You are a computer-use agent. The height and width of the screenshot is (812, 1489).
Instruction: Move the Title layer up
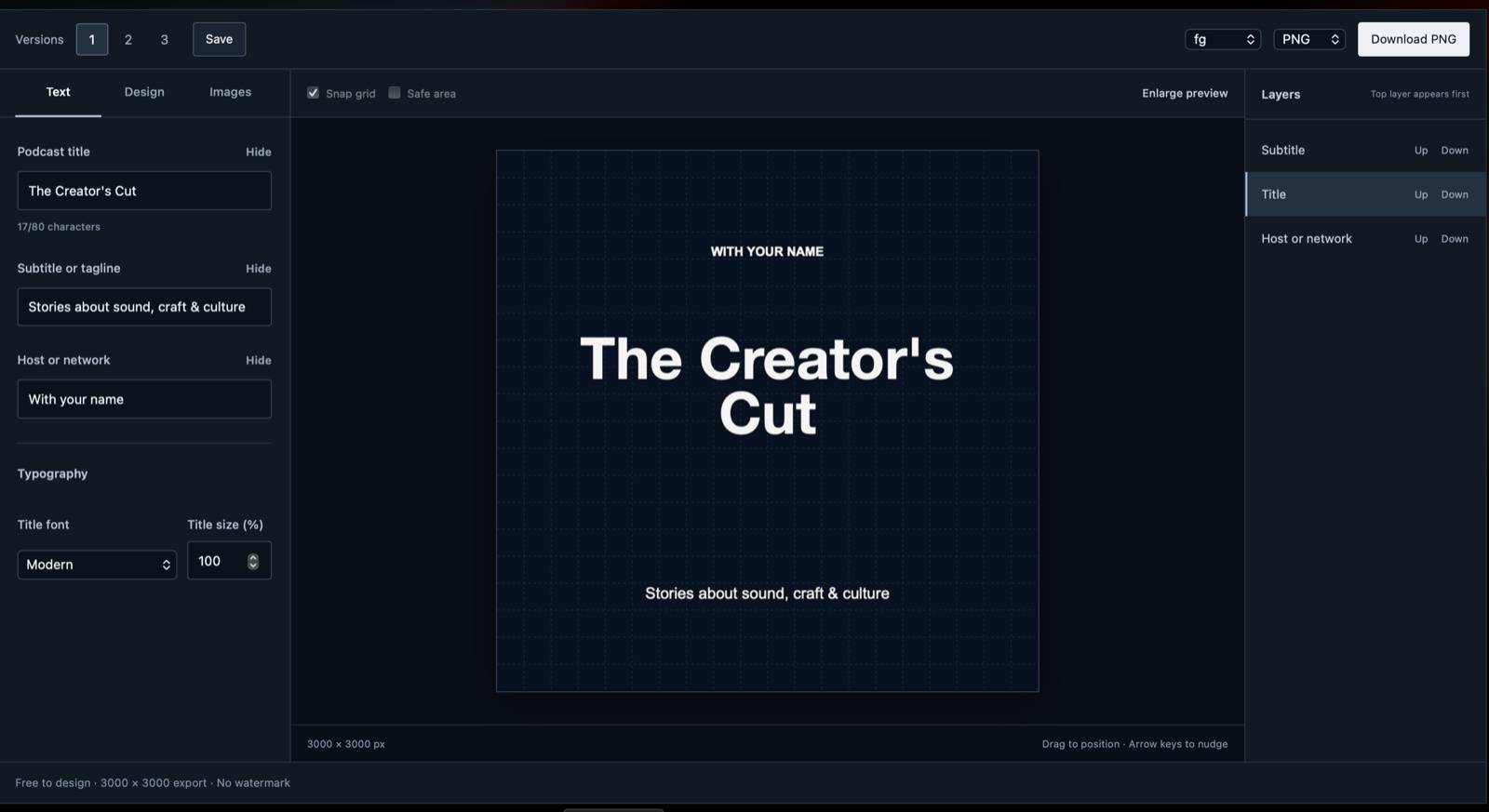(x=1421, y=195)
